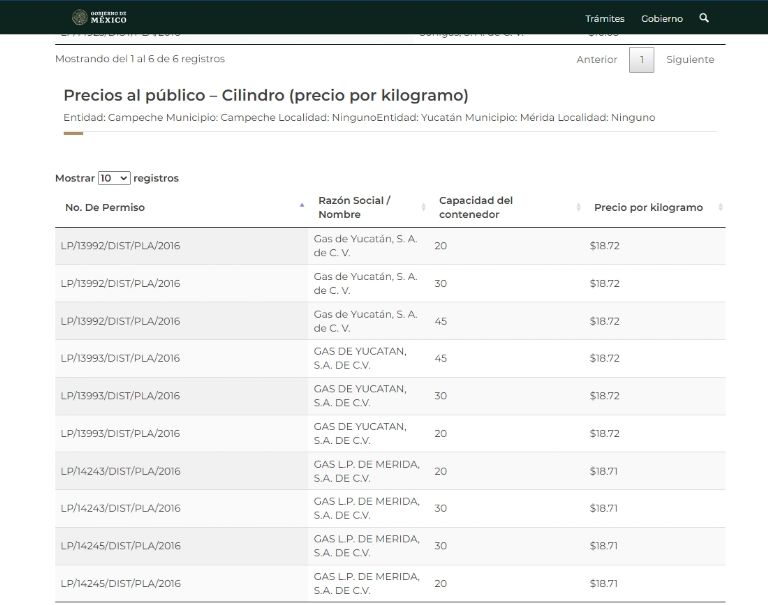Click price $18.71 in LP/14243 capacity 20 row
This screenshot has width=768, height=605.
603,471
